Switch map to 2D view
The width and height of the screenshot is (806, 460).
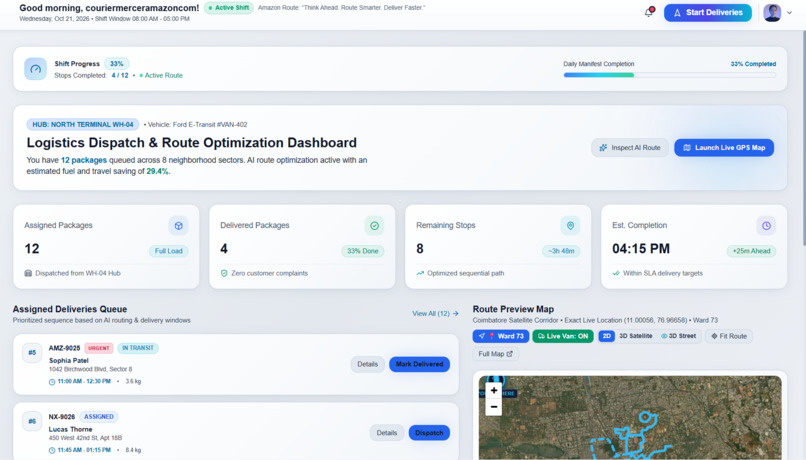(607, 336)
